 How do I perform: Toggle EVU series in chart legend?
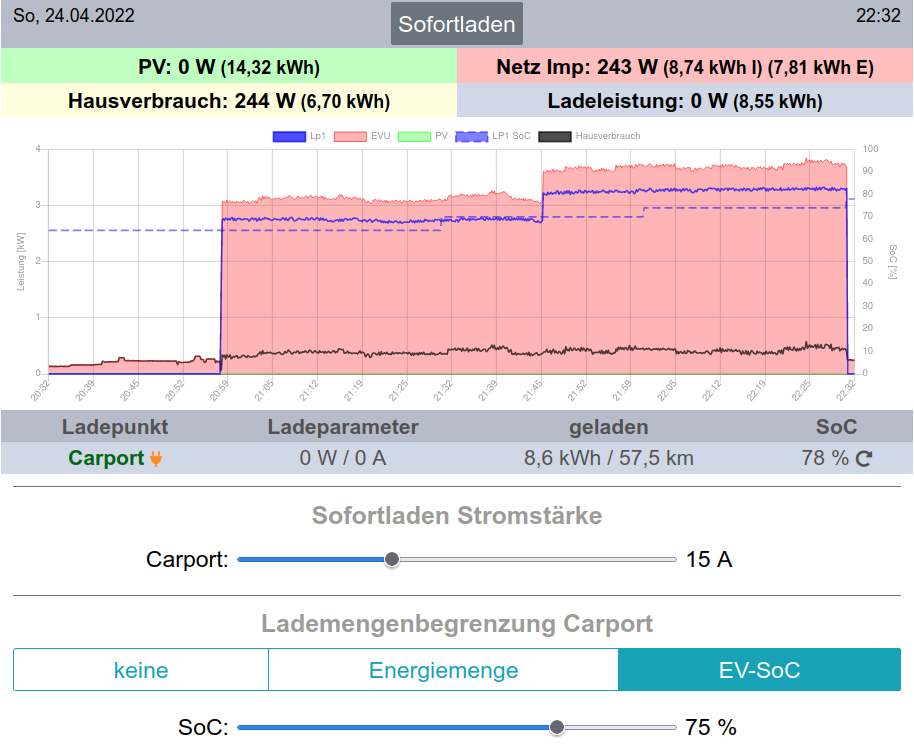362,136
